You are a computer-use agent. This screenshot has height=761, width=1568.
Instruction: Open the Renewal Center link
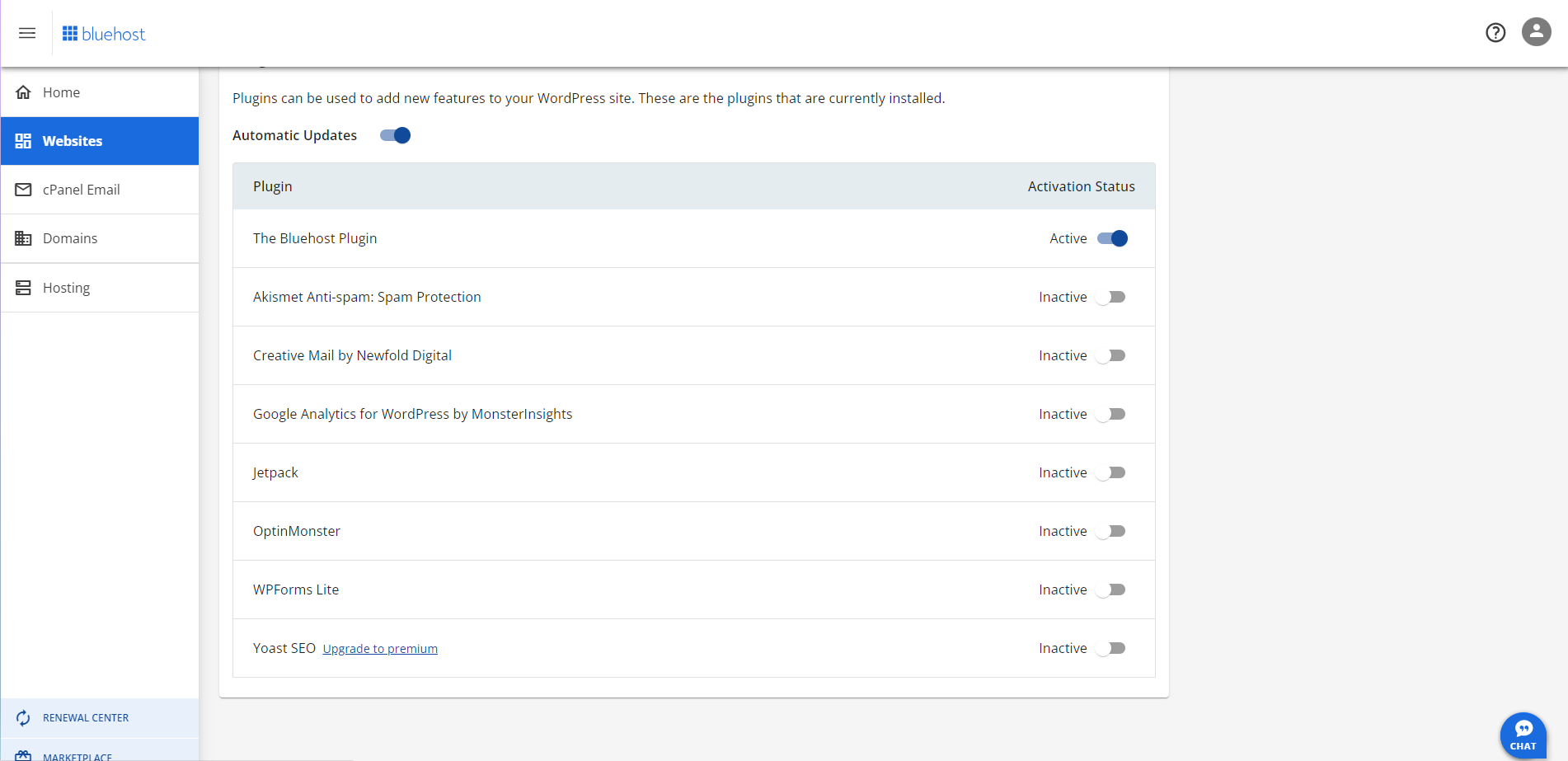coord(100,718)
